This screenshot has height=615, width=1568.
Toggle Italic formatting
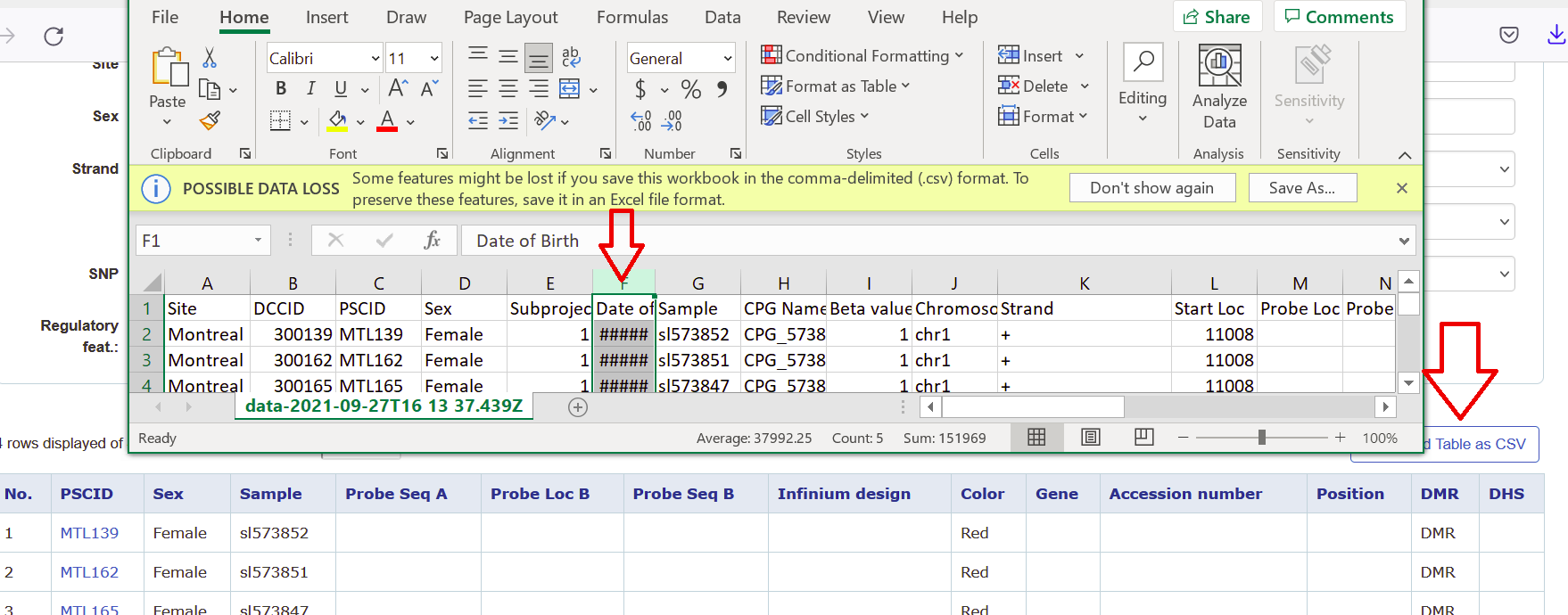click(x=310, y=88)
